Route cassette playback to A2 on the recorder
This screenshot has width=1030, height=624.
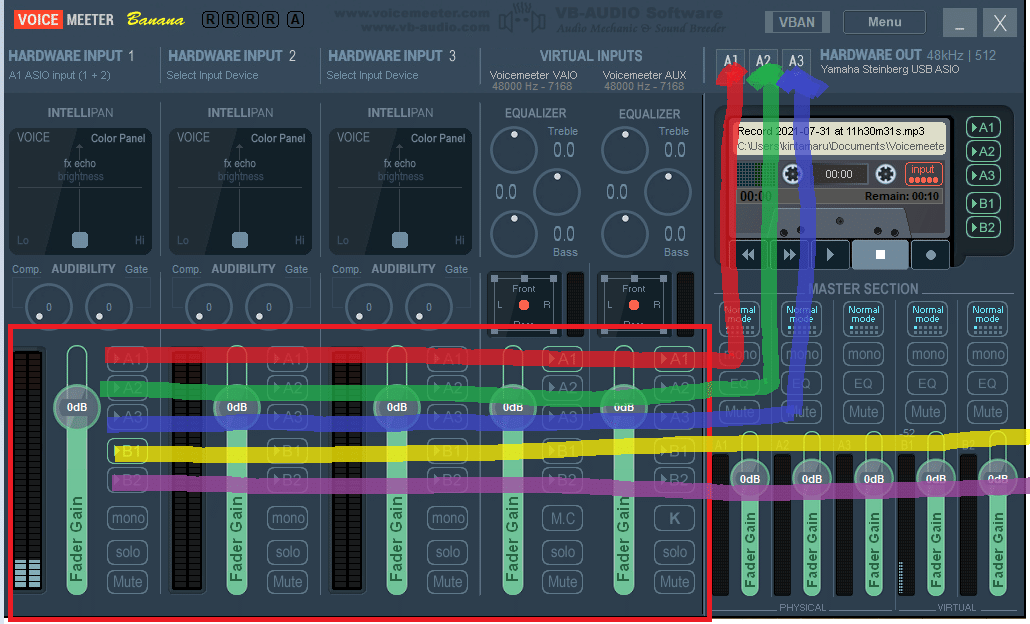click(x=983, y=152)
